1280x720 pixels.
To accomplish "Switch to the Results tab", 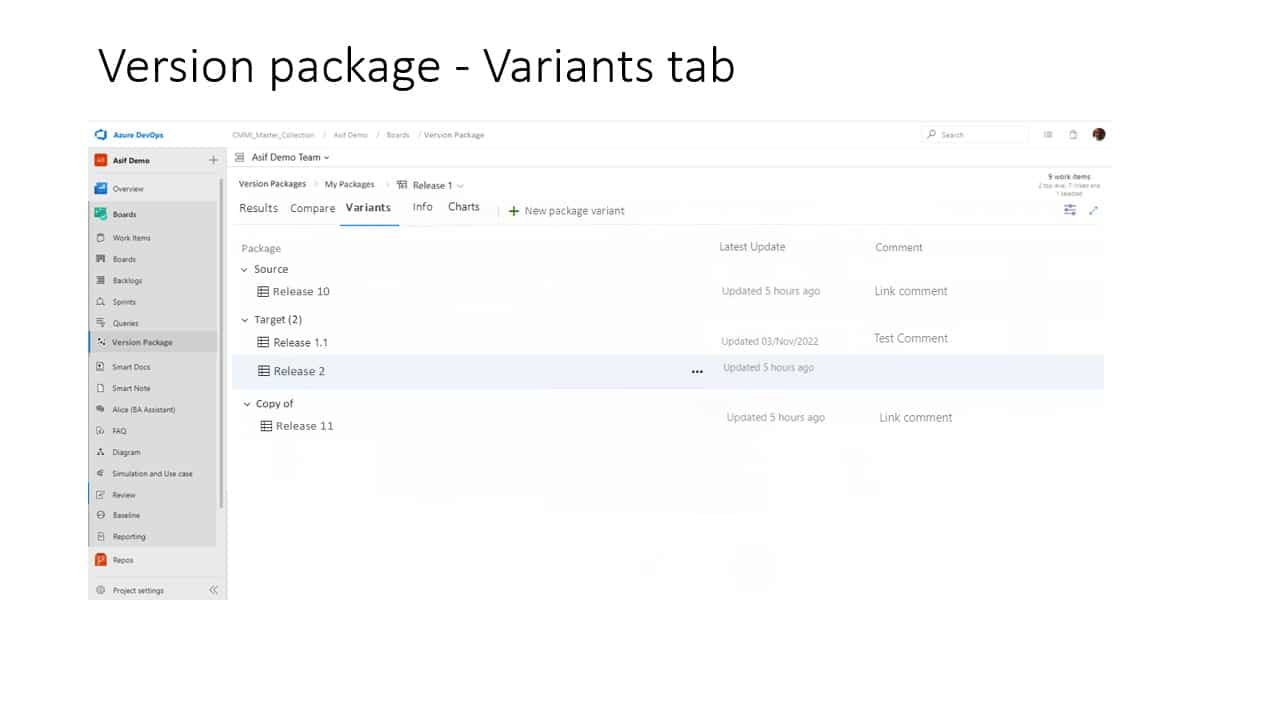I will [x=258, y=208].
